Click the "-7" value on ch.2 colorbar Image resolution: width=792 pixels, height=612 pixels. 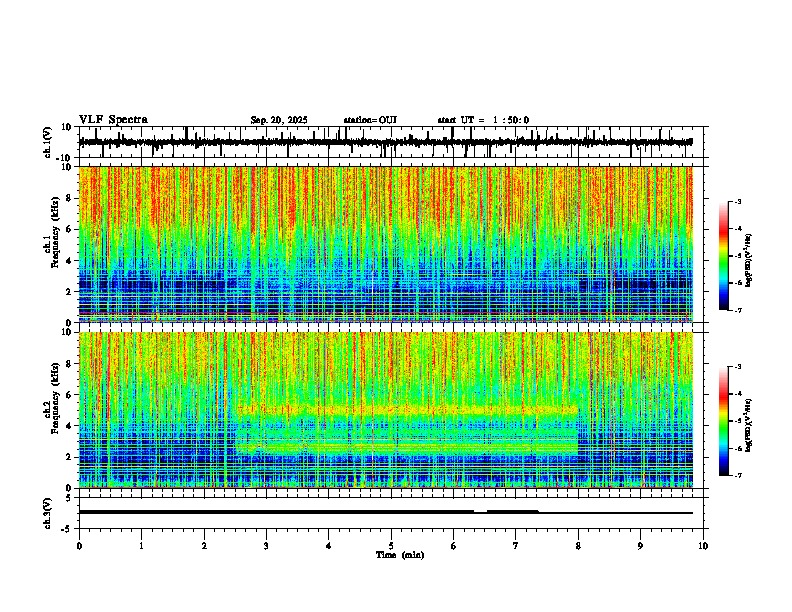pyautogui.click(x=738, y=475)
